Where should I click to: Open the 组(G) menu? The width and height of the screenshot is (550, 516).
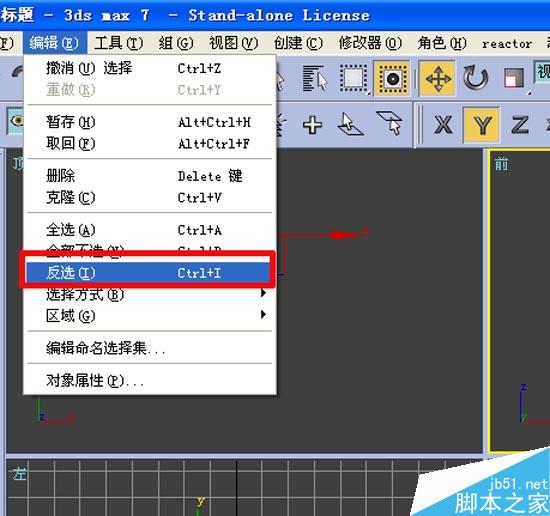pyautogui.click(x=176, y=43)
